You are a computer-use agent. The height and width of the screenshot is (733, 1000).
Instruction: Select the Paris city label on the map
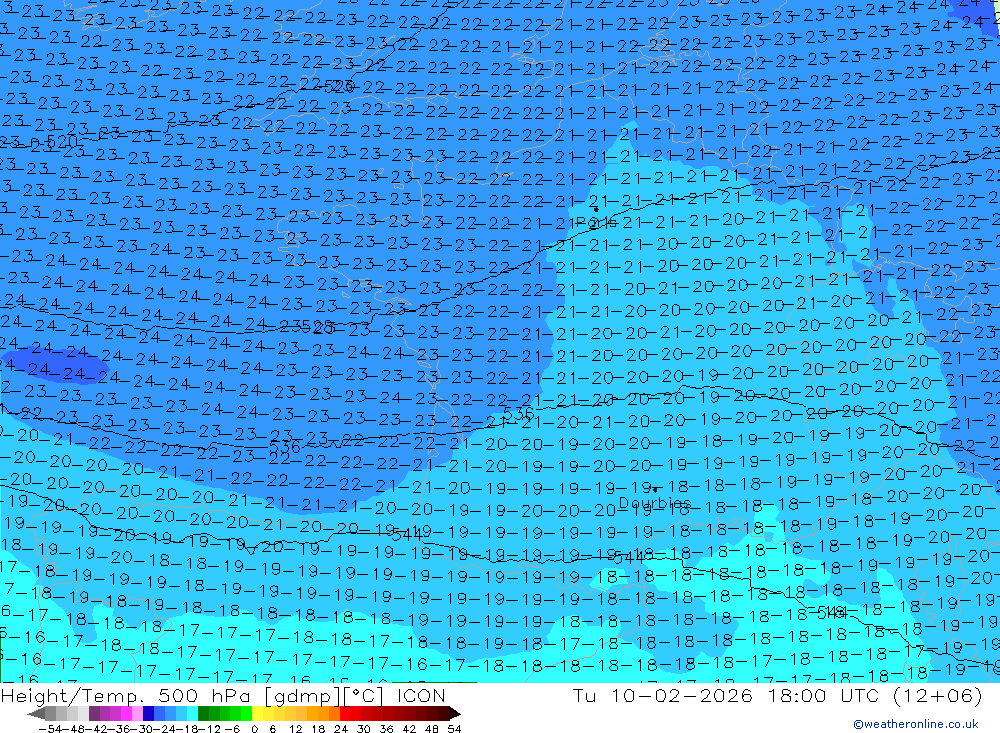pyautogui.click(x=596, y=223)
